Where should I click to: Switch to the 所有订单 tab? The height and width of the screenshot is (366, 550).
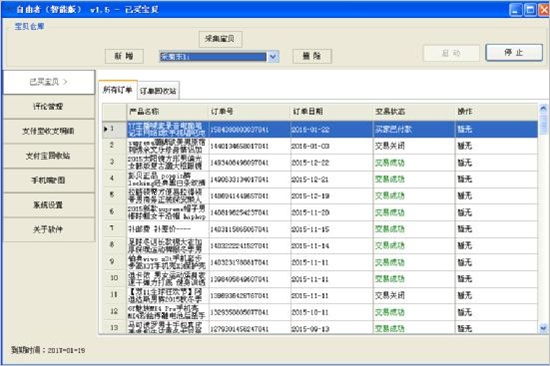[118, 90]
